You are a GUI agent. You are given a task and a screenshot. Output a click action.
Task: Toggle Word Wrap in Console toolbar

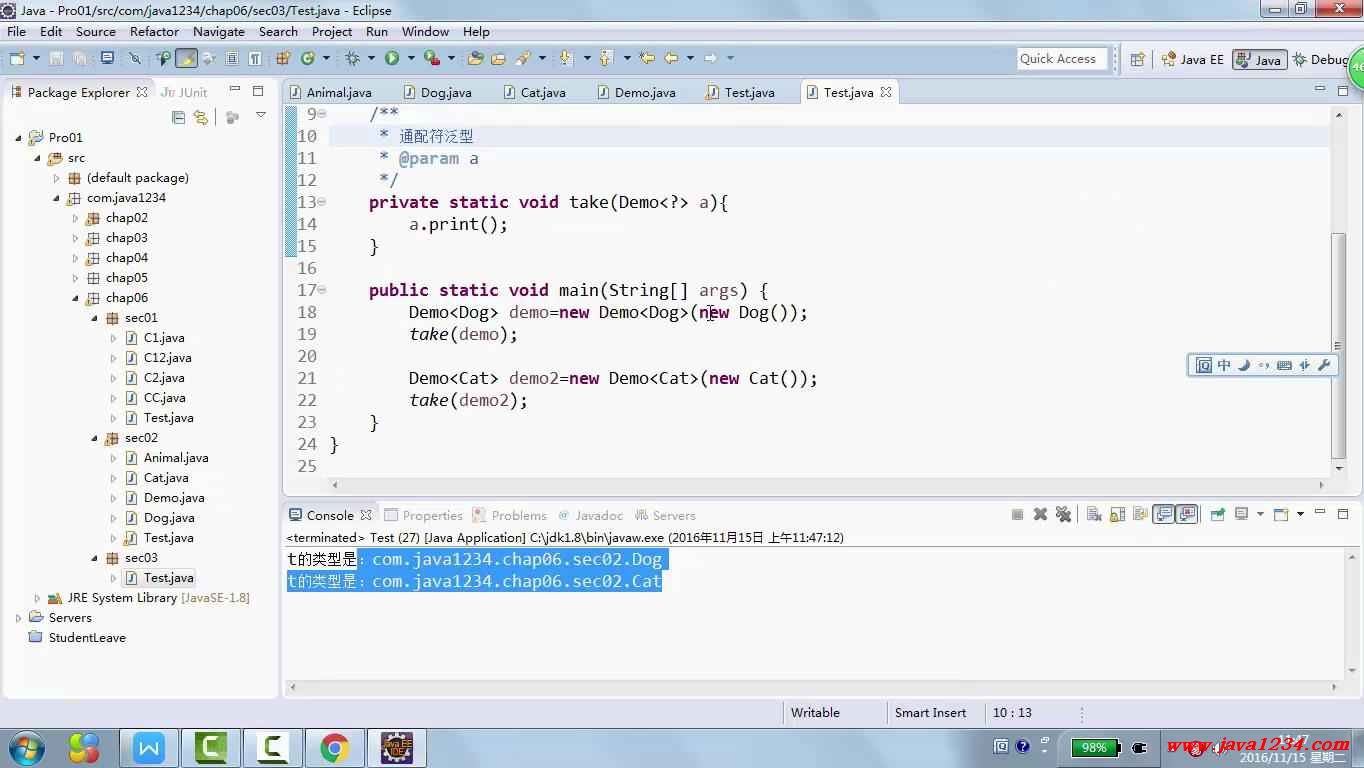(1140, 514)
